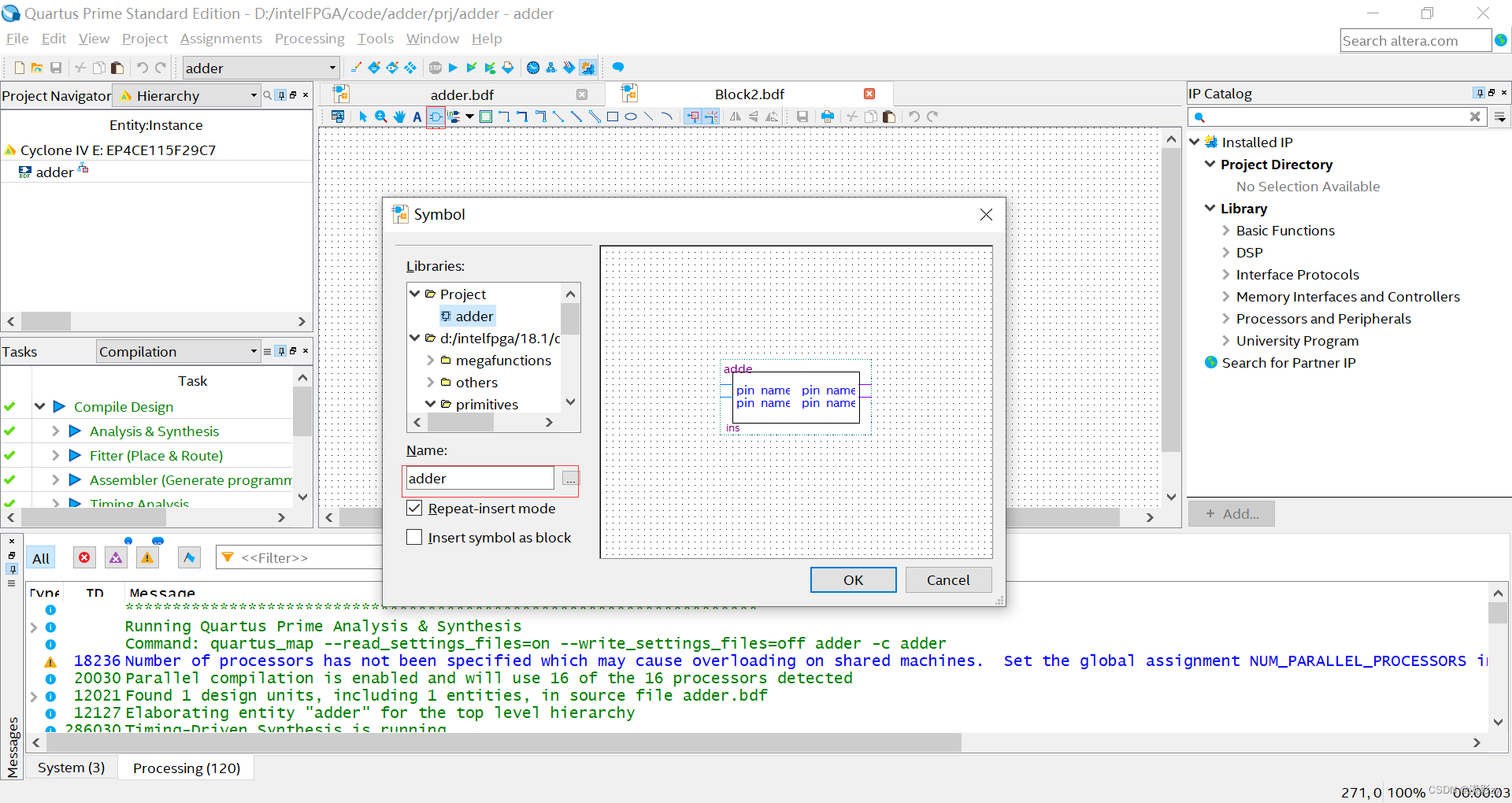1512x803 pixels.
Task: Toggle the Critical Warning filter button
Action: point(116,557)
